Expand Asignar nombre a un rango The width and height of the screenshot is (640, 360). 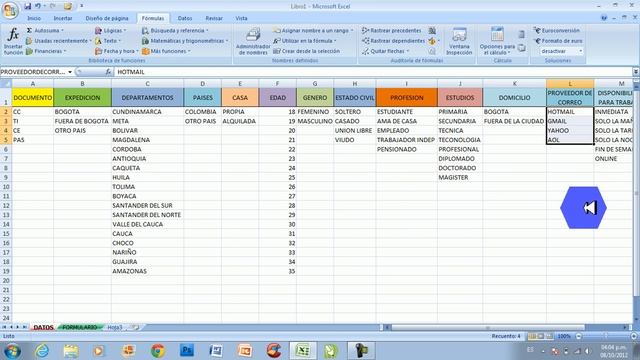tap(313, 31)
